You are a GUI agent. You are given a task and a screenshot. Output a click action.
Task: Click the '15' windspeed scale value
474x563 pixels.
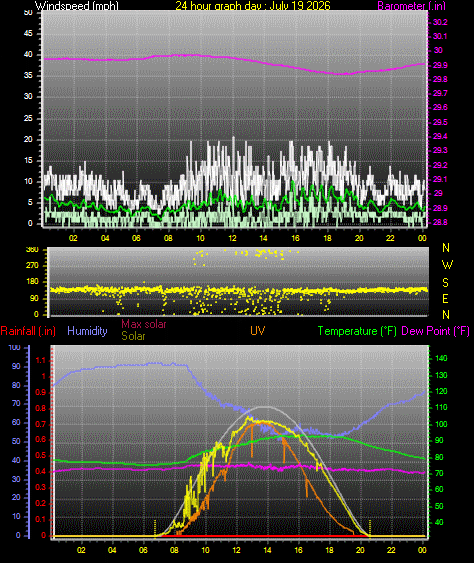(28, 160)
